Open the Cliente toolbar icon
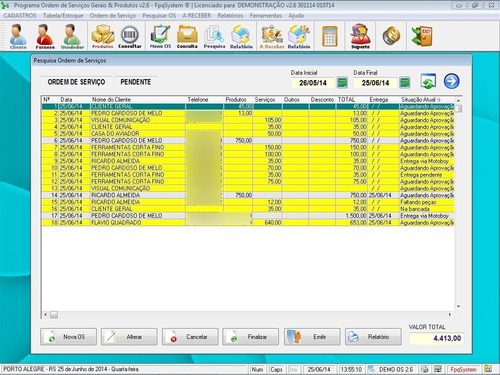500x375 pixels. (x=18, y=36)
